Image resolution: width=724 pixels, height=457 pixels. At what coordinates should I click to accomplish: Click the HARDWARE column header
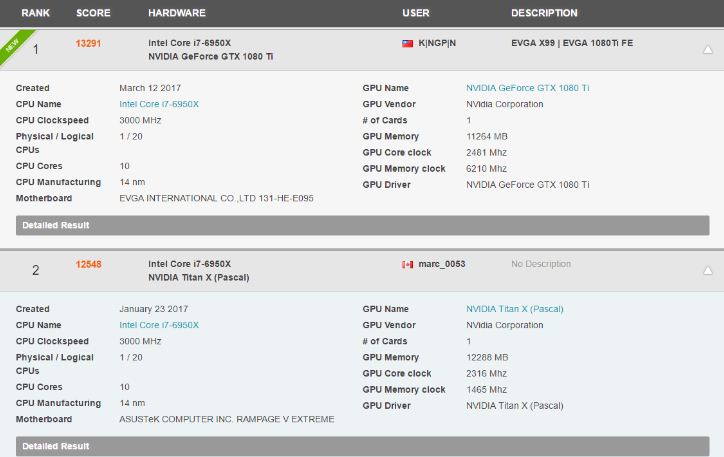[x=177, y=13]
